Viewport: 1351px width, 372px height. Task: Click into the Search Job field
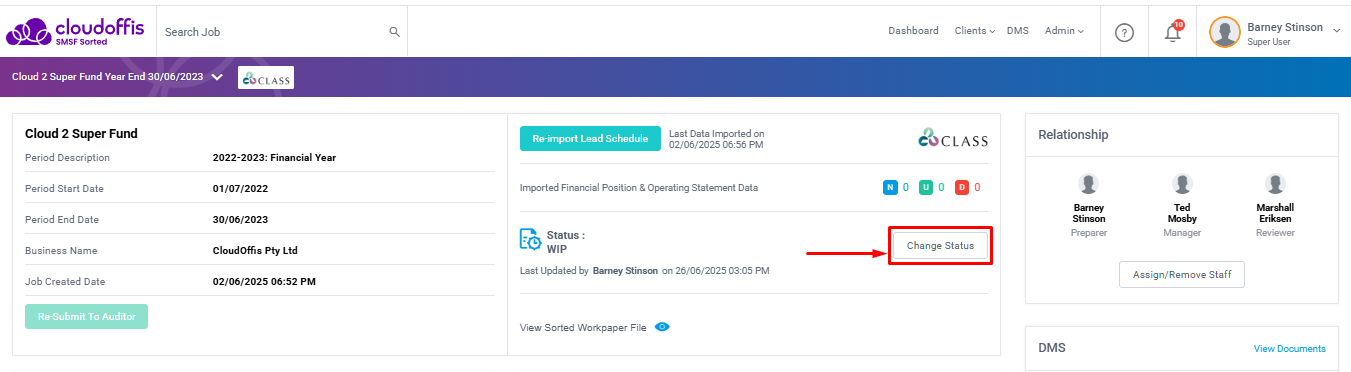pyautogui.click(x=281, y=32)
